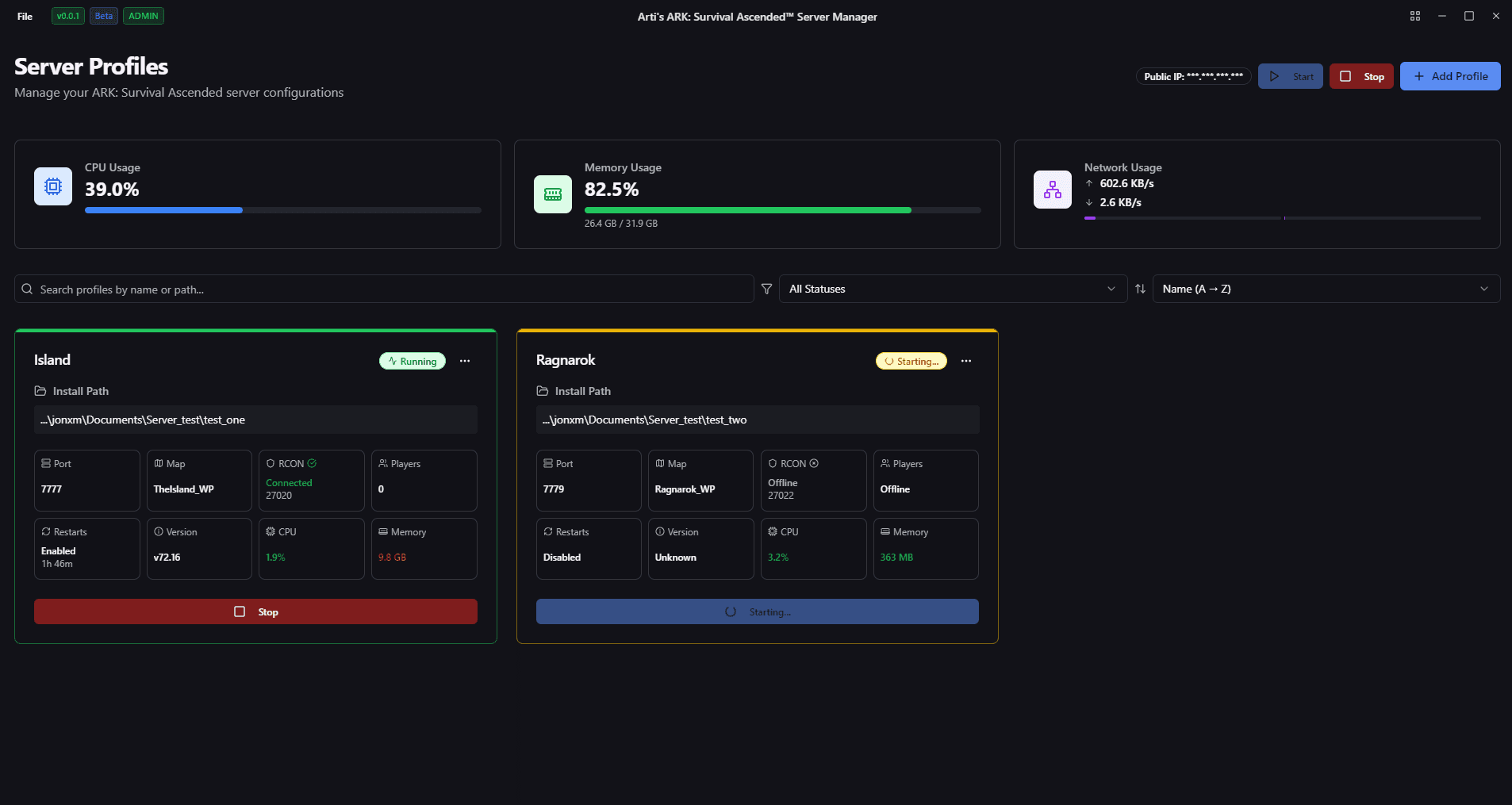This screenshot has width=1512, height=805.
Task: Open the options menu on the Ragnarok card
Action: 966,361
